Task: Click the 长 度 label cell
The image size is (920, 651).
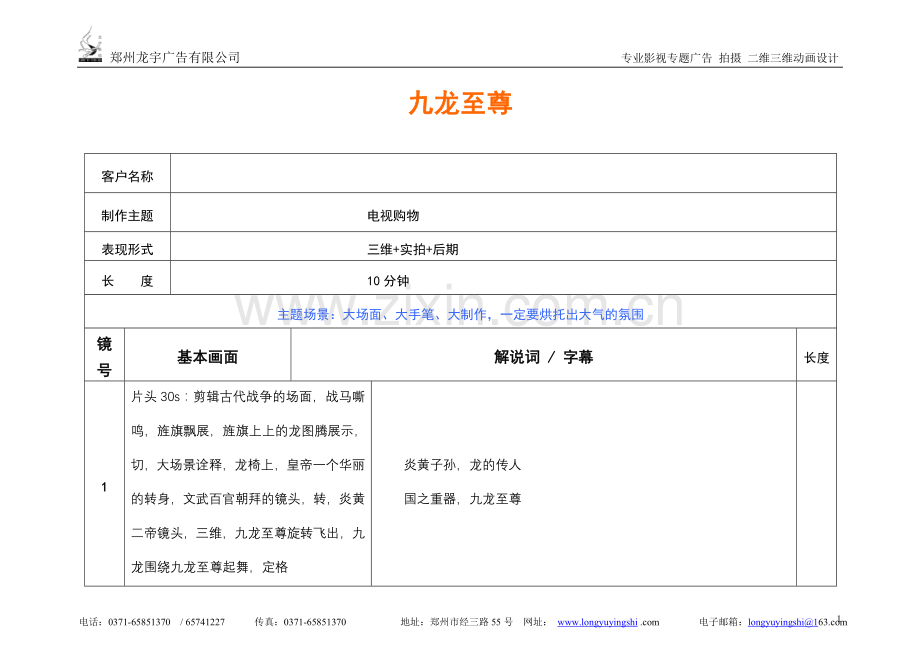Action: (127, 278)
